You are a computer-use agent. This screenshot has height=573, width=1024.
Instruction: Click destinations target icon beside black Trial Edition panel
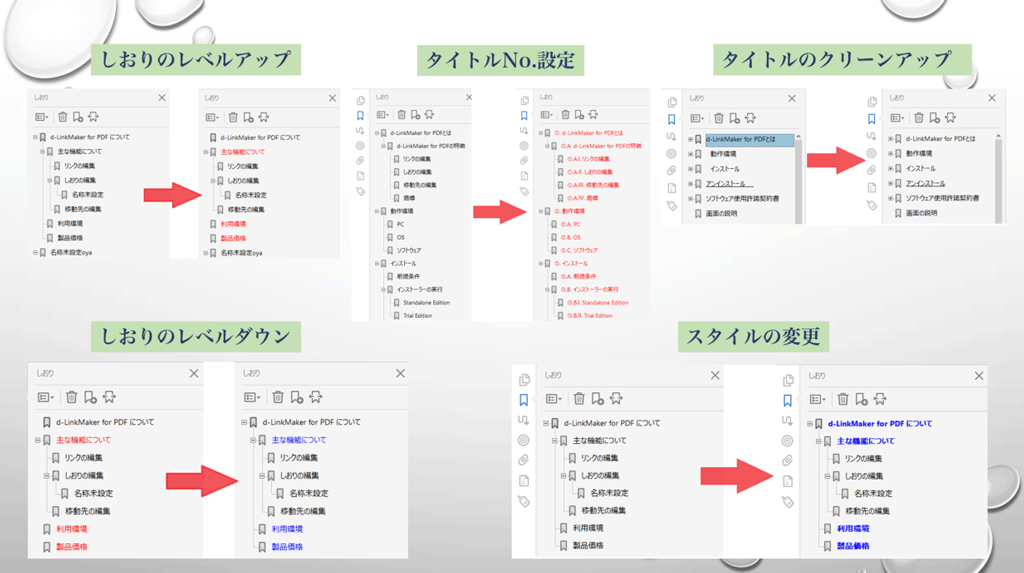coord(361,145)
